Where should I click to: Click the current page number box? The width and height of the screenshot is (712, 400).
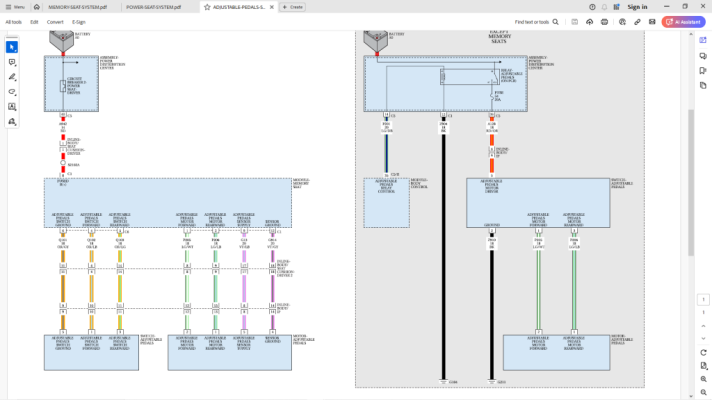pyautogui.click(x=703, y=300)
